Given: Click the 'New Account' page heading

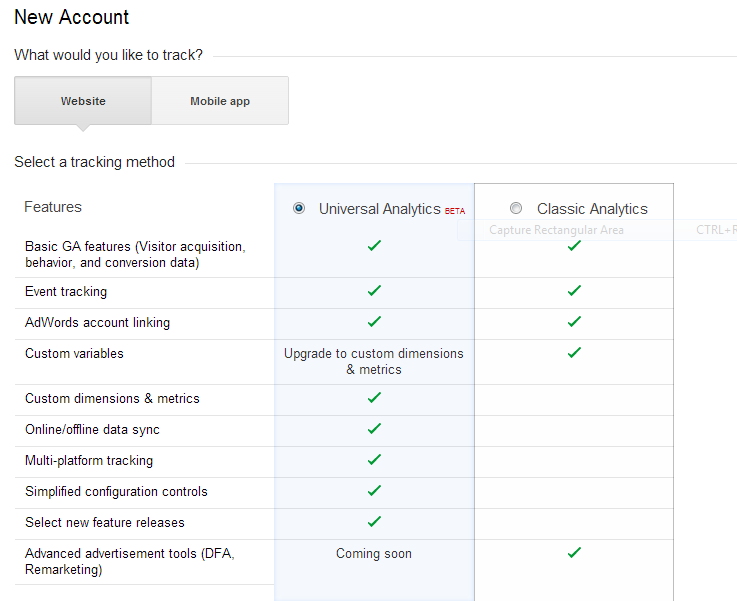Looking at the screenshot, I should click(71, 17).
